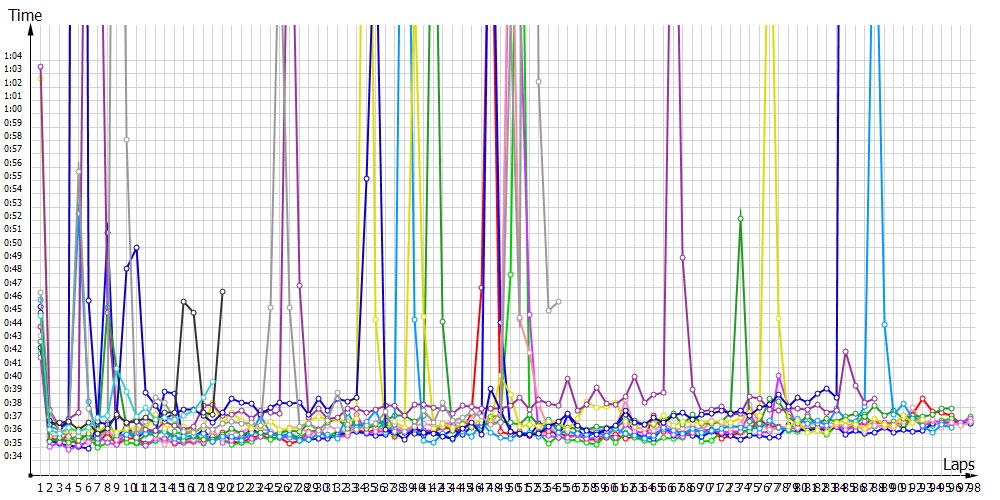This screenshot has height=500, width=1000.
Task: Select the gray point near 0:58 on lap 10
Action: pos(126,140)
